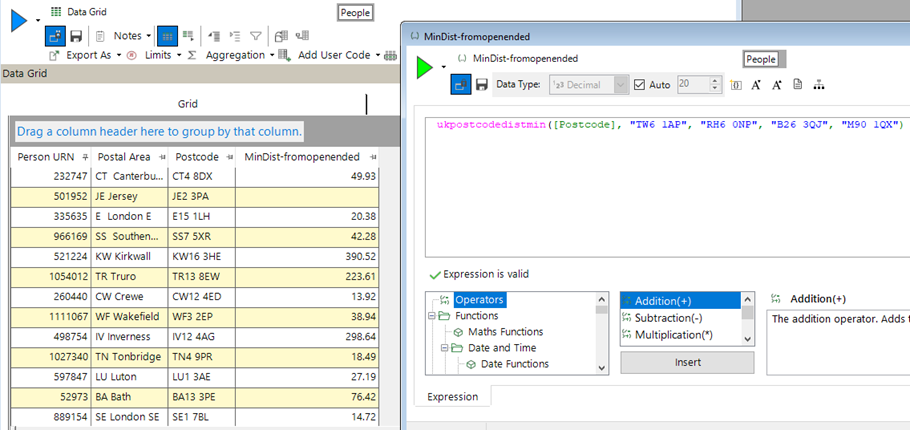Viewport: 910px width, 430px height.
Task: Click the Aggregation sigma icon
Action: tap(192, 55)
